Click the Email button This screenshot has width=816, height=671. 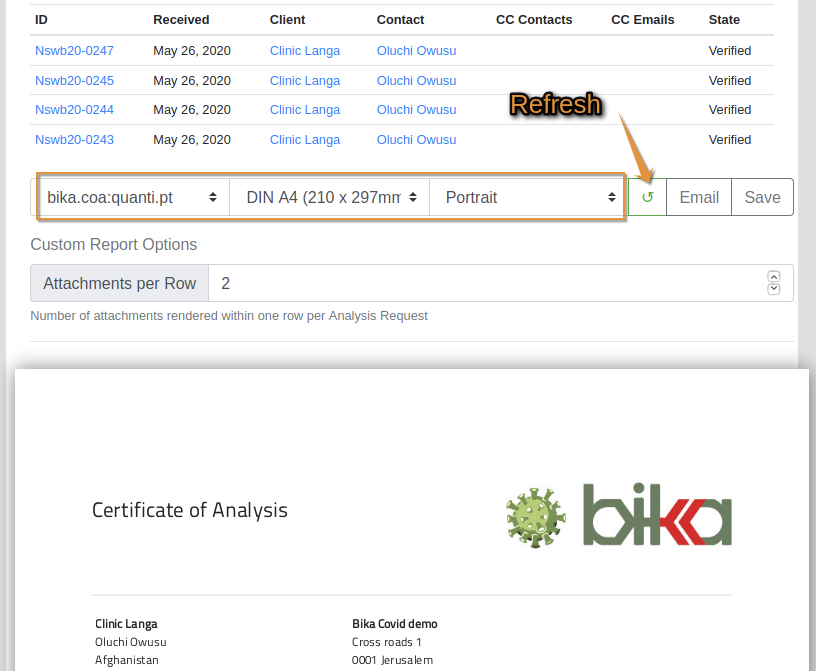click(699, 197)
